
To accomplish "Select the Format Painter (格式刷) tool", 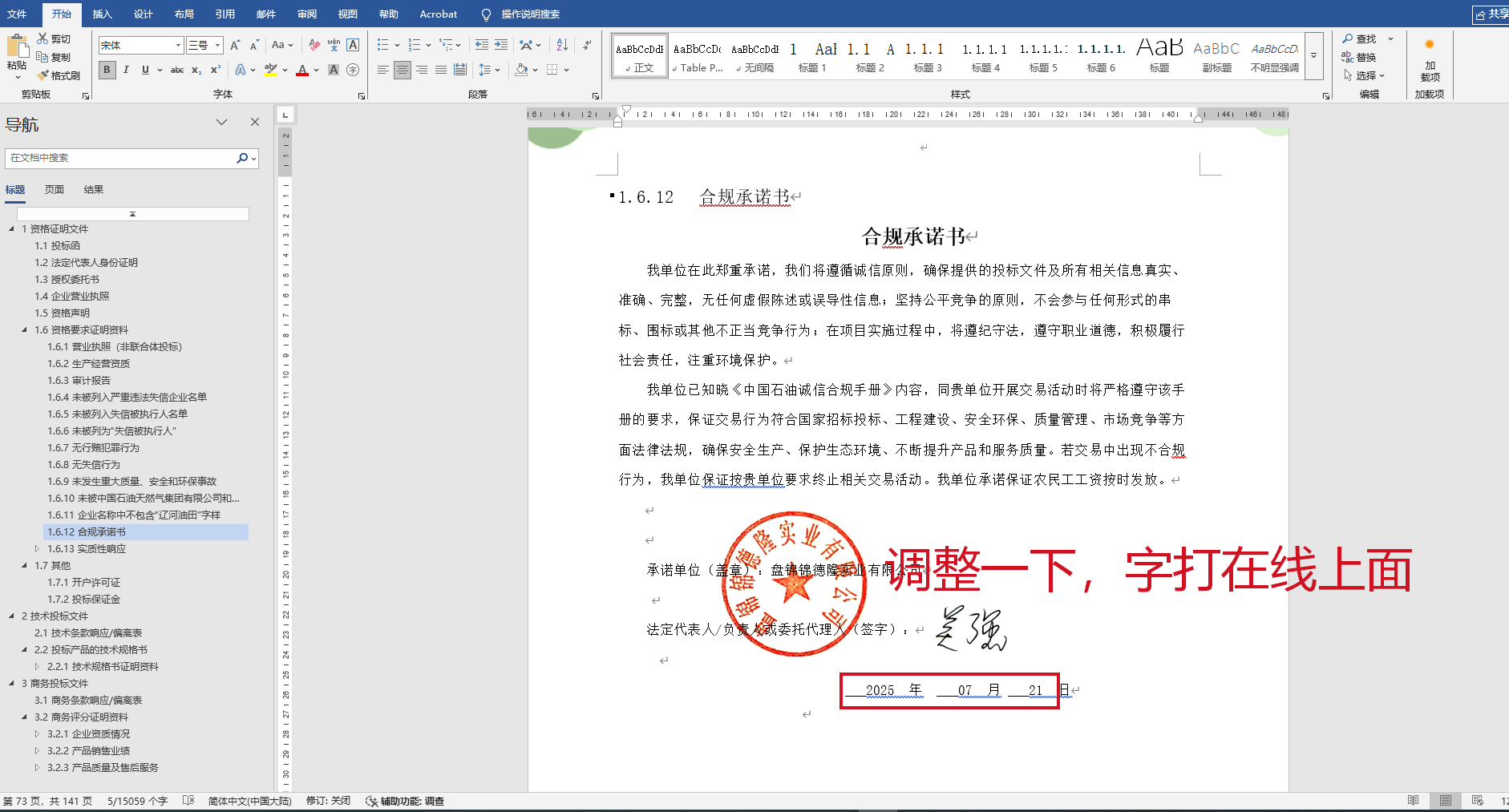I will tap(59, 75).
